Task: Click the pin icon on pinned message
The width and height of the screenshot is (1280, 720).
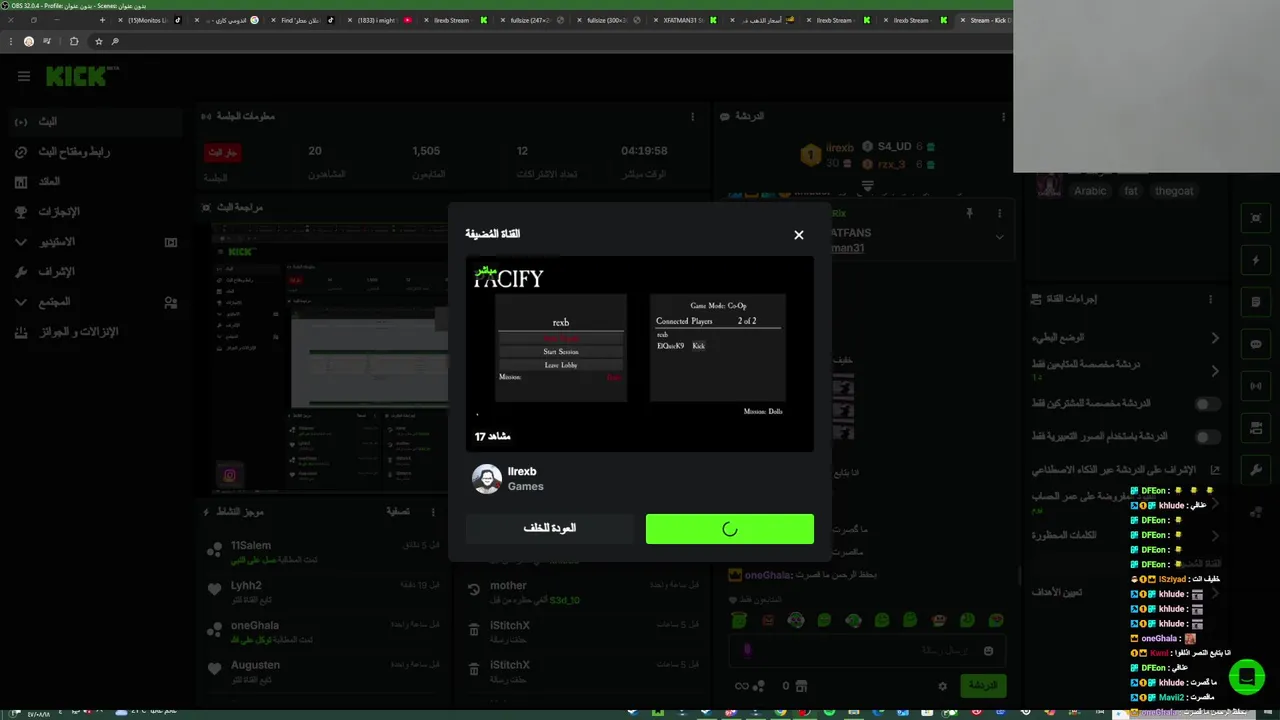Action: [968, 213]
